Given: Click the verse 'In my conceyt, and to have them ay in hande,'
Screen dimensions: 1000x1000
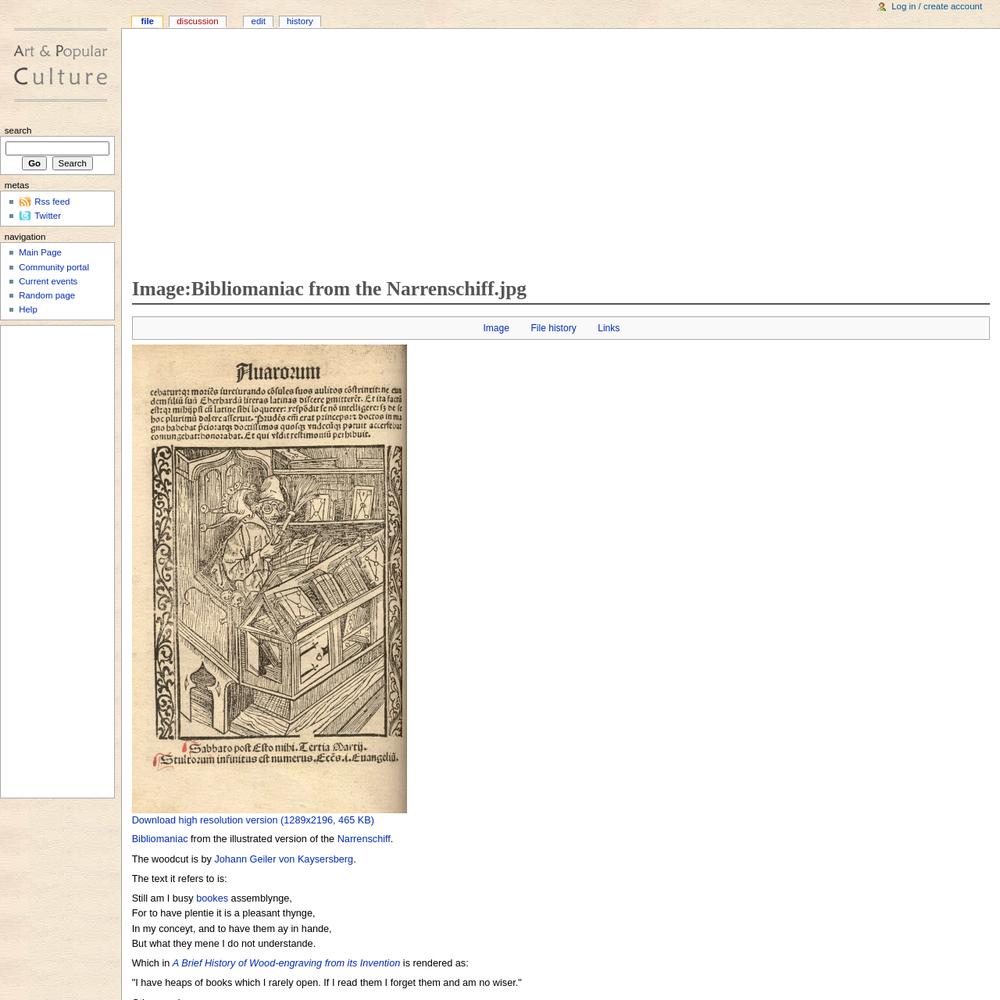Looking at the screenshot, I should click(232, 929).
